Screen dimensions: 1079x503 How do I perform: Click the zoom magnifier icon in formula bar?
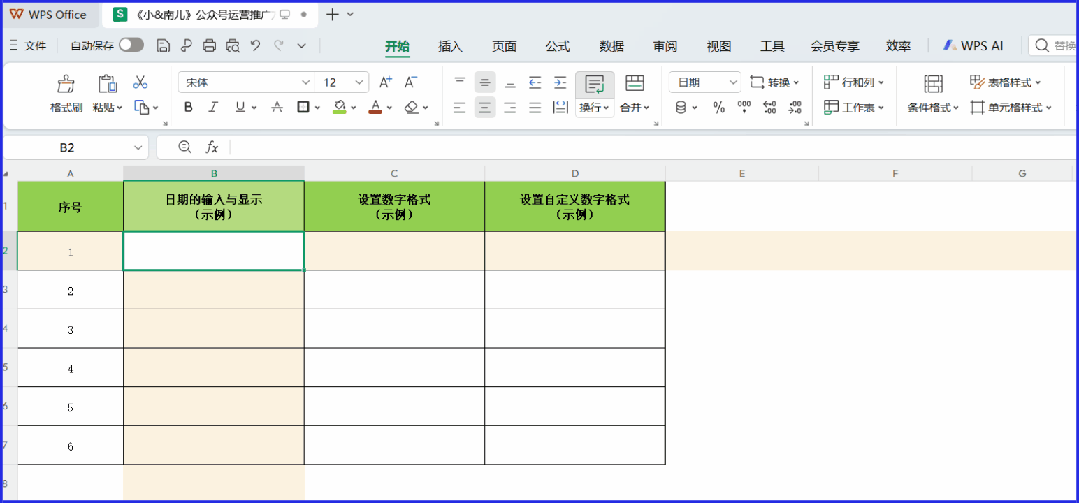[x=184, y=147]
